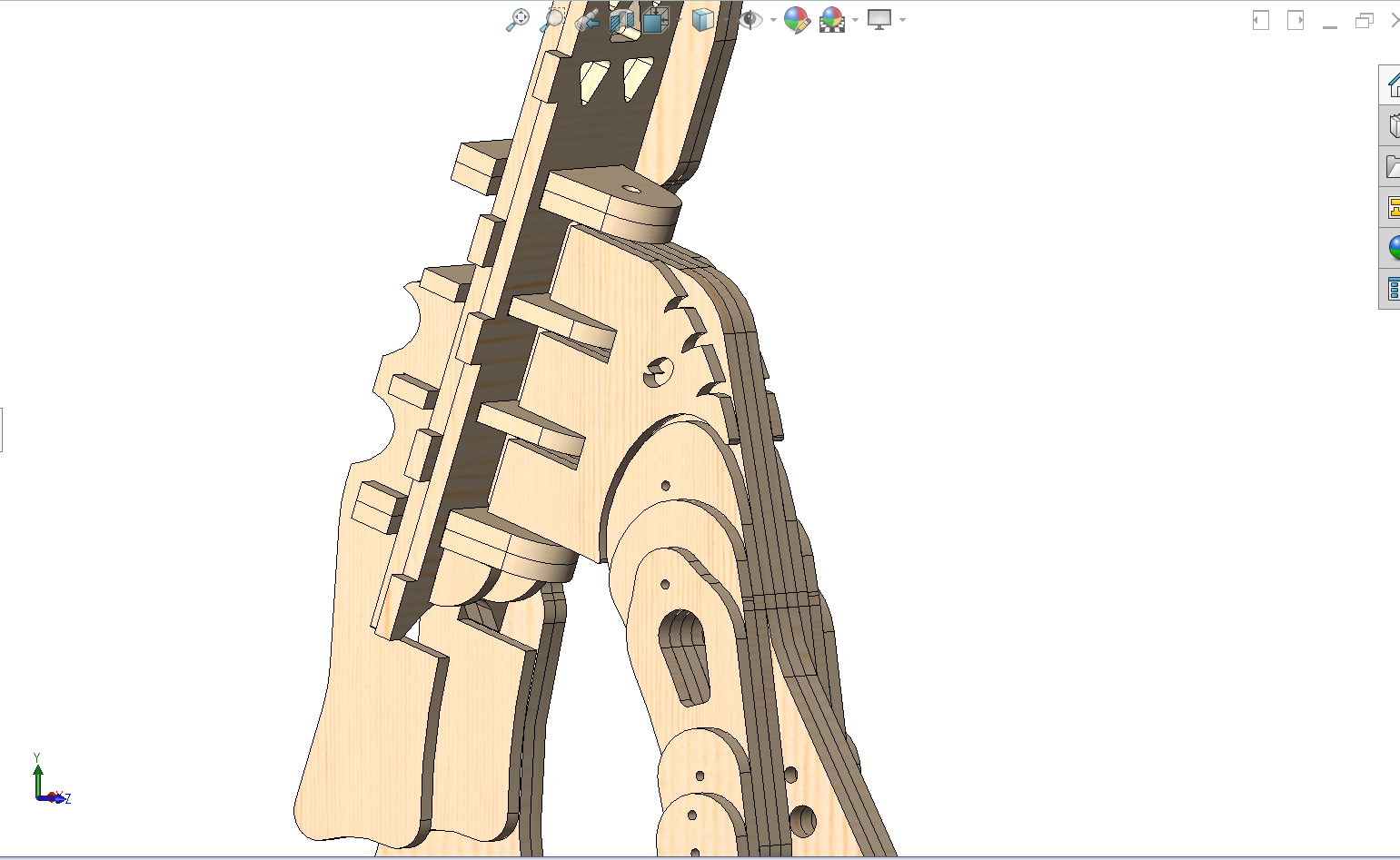Click the Hide/Show Items eye icon
The image size is (1400, 860).
coord(750,20)
